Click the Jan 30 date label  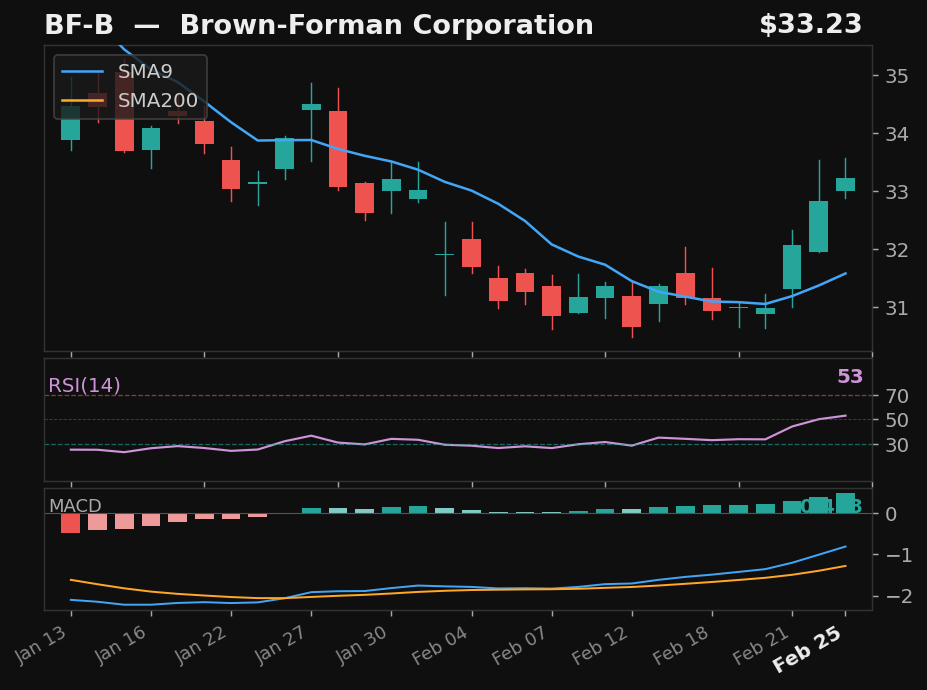pos(361,644)
